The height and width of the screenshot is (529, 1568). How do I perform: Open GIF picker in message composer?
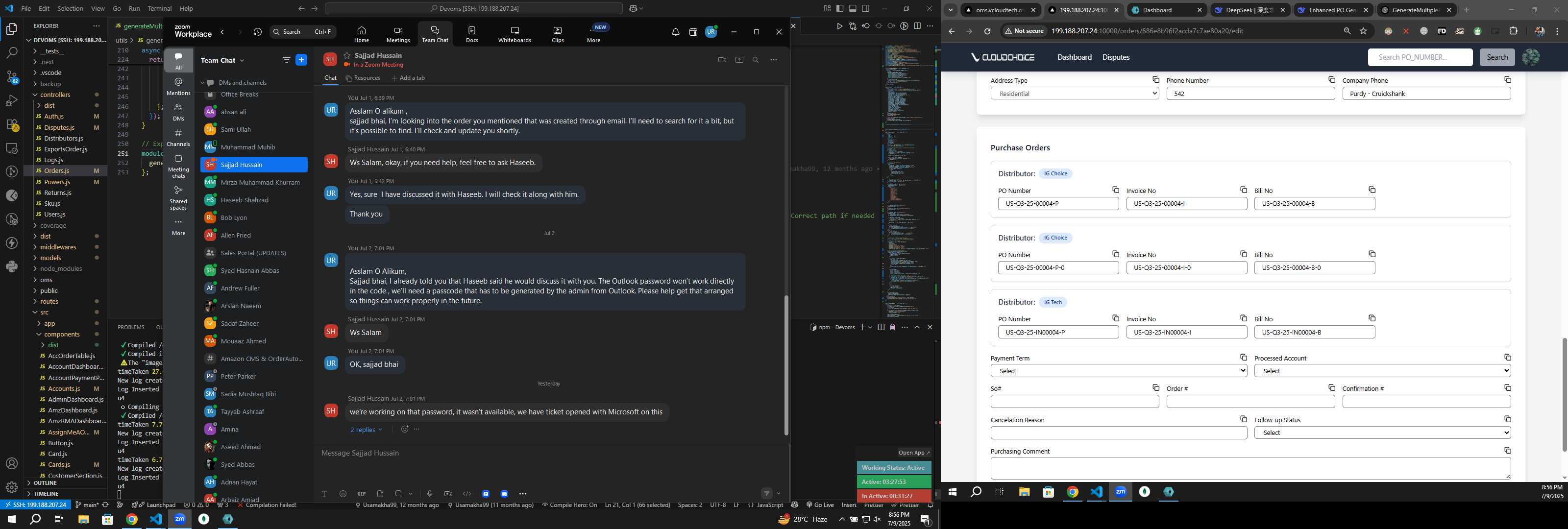[x=362, y=494]
